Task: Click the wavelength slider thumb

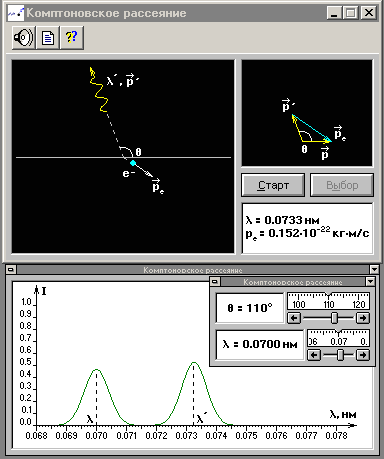Action: [x=340, y=355]
